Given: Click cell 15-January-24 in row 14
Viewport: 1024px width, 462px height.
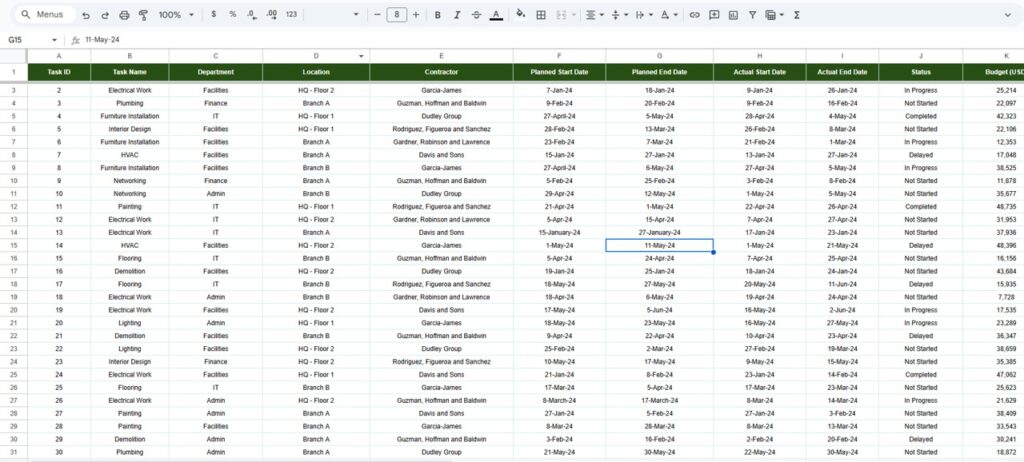Looking at the screenshot, I should 559,232.
